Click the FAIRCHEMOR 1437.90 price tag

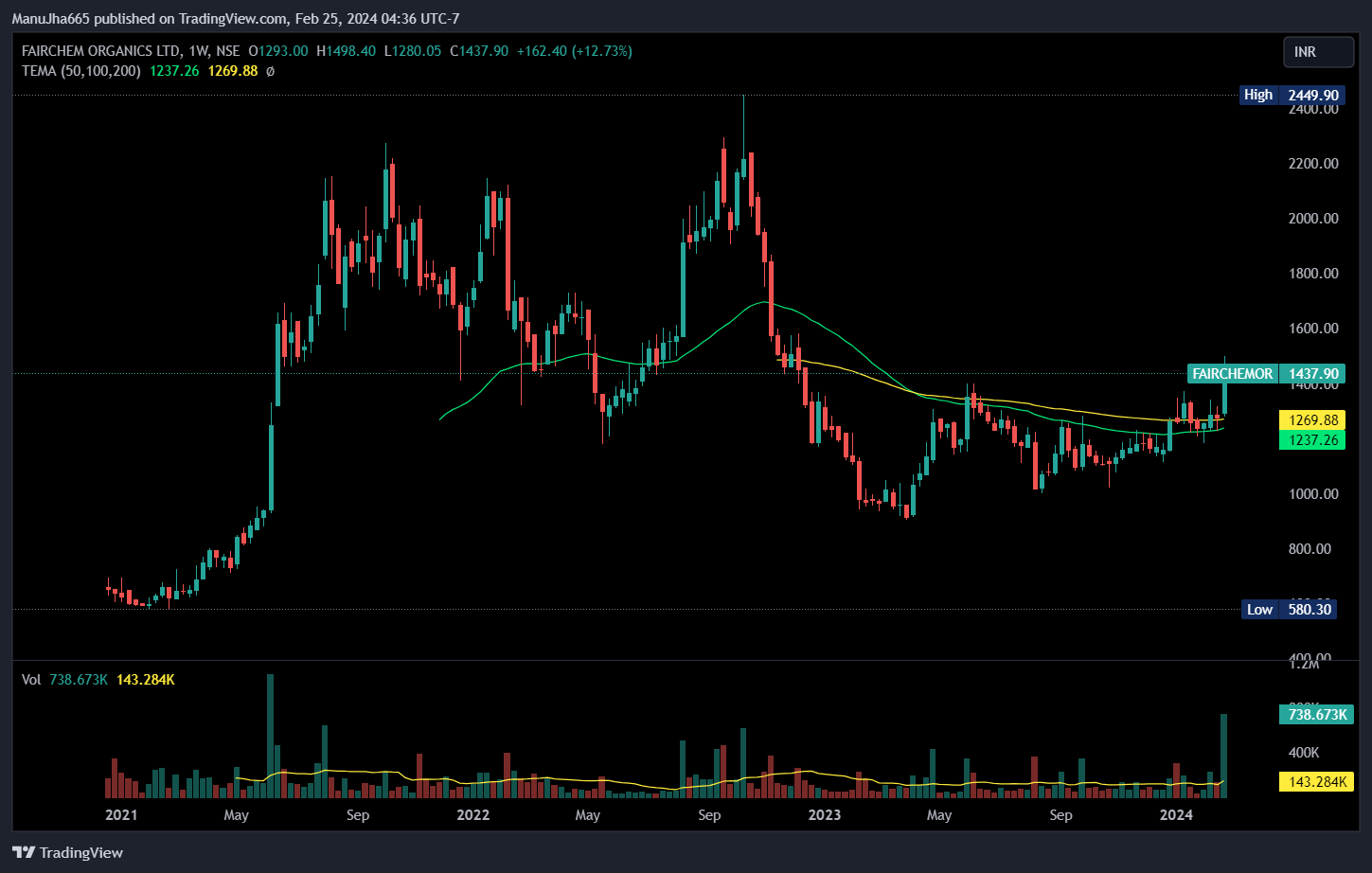pos(1266,374)
